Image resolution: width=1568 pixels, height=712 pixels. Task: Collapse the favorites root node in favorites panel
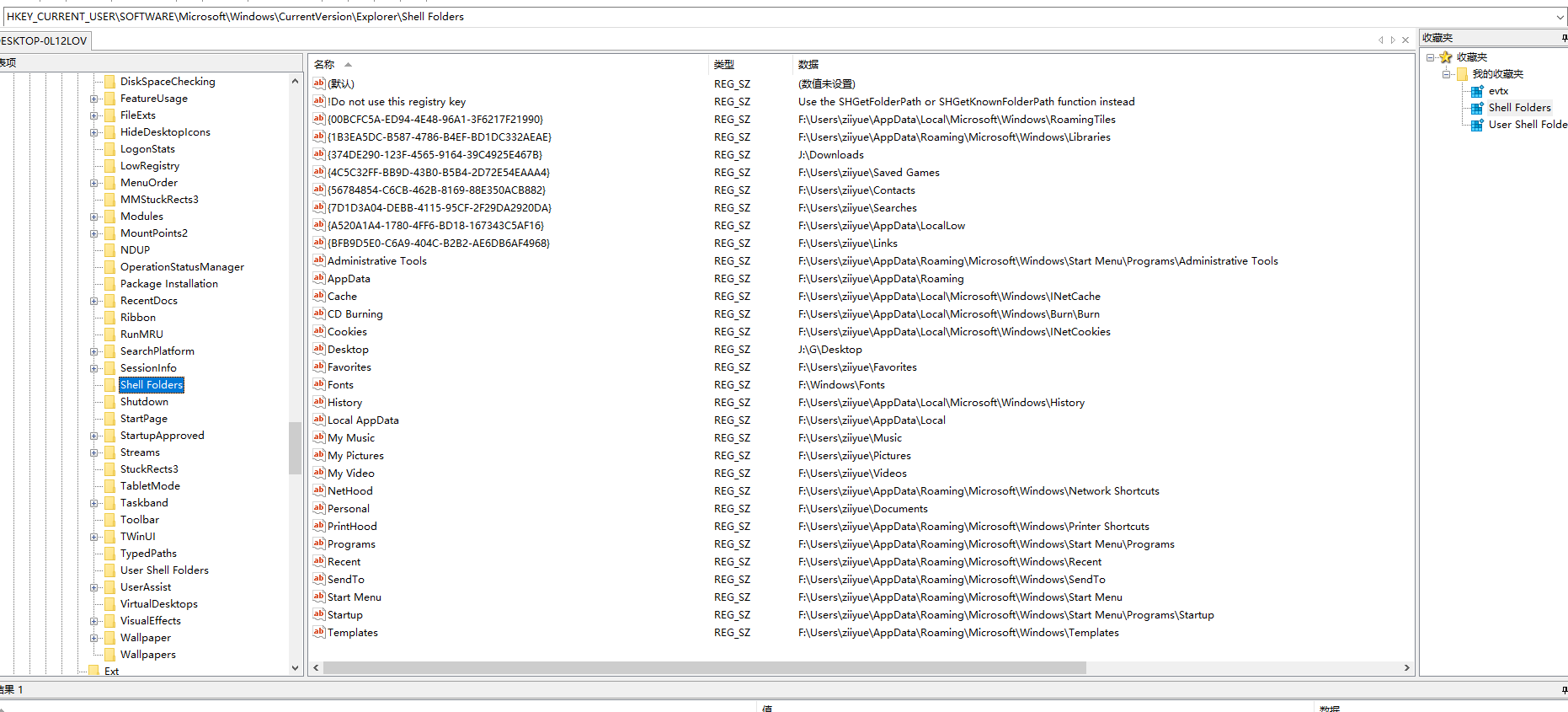pyautogui.click(x=1430, y=57)
